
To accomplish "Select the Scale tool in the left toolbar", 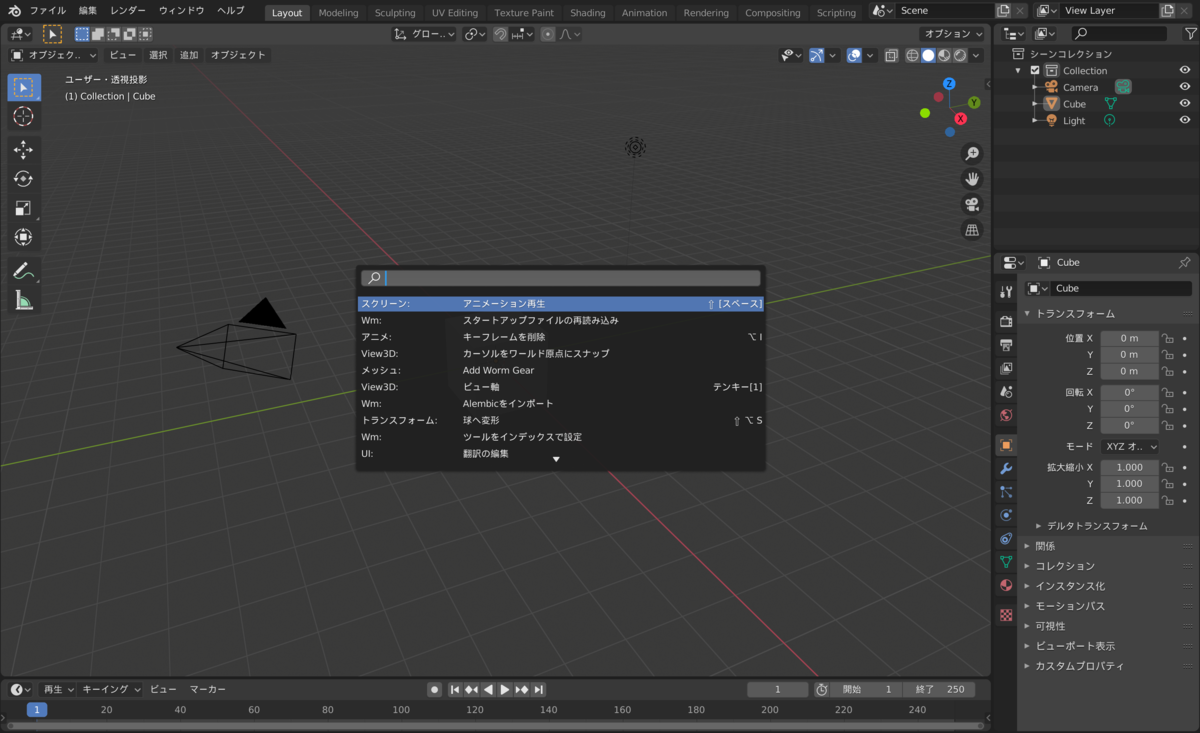I will pos(23,208).
